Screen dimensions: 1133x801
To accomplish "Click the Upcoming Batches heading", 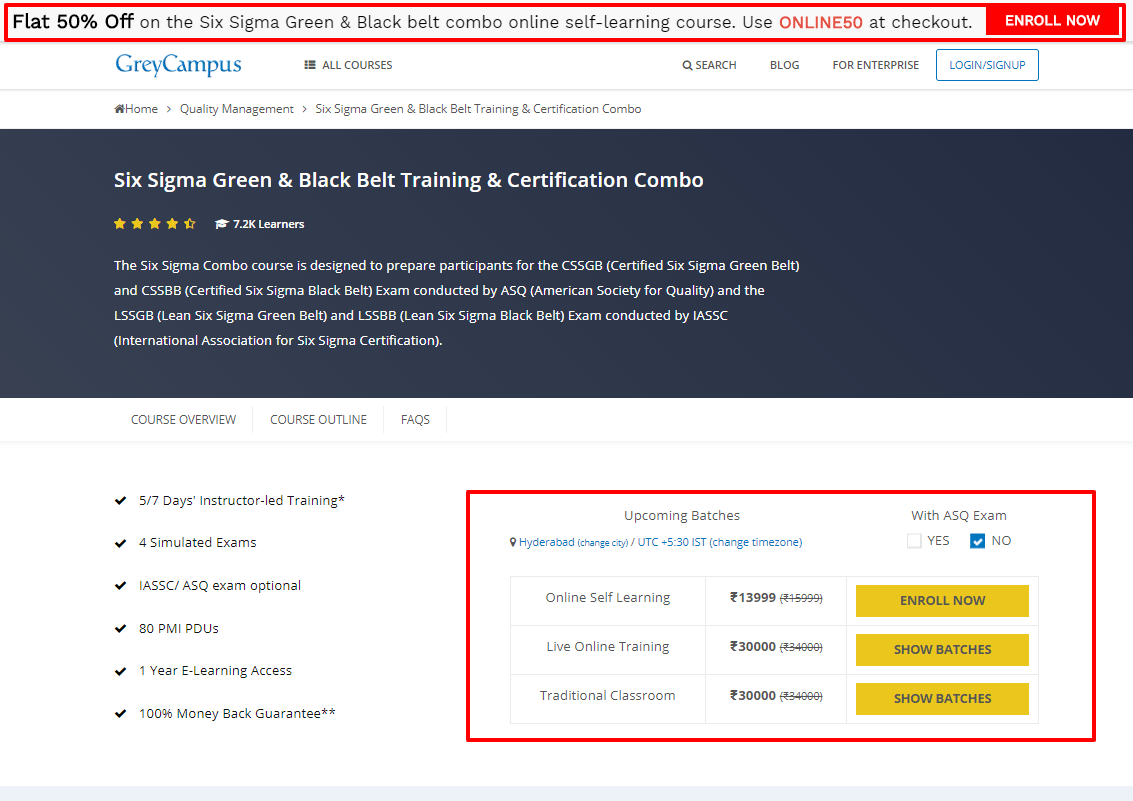I will (682, 516).
